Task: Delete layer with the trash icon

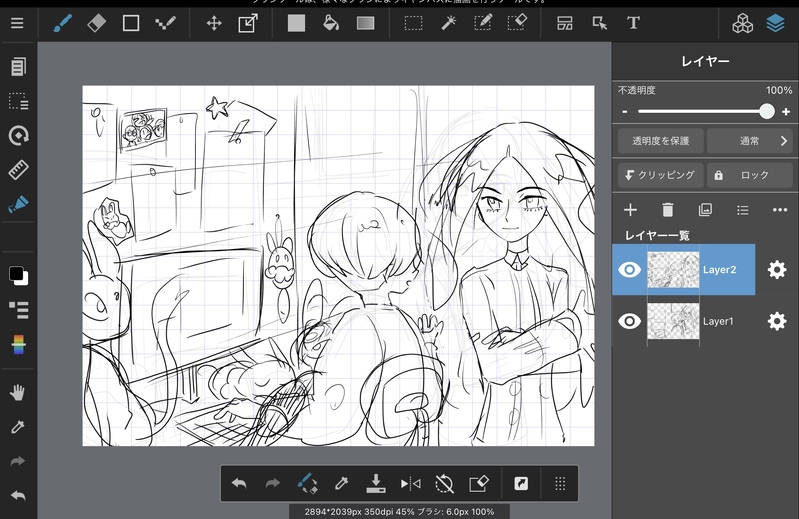Action: point(668,210)
